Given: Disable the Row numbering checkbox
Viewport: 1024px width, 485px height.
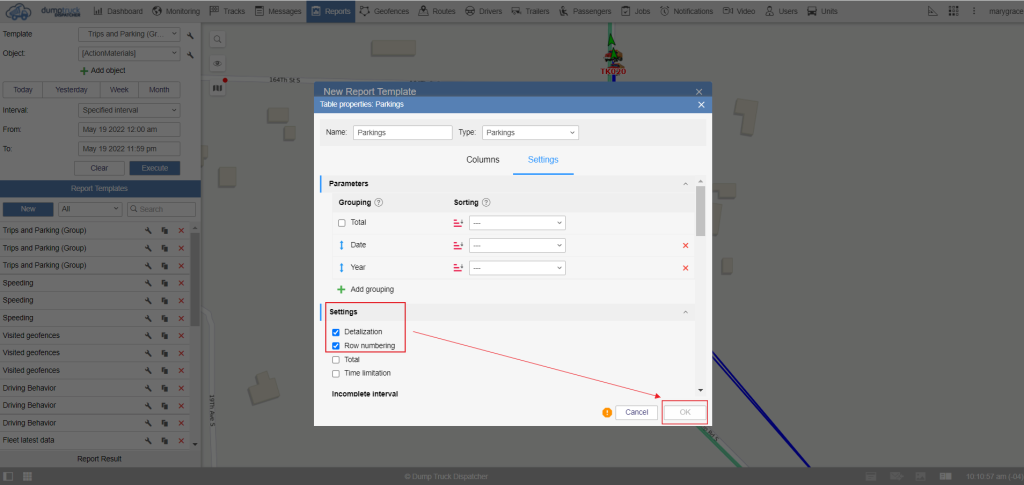Looking at the screenshot, I should point(336,346).
